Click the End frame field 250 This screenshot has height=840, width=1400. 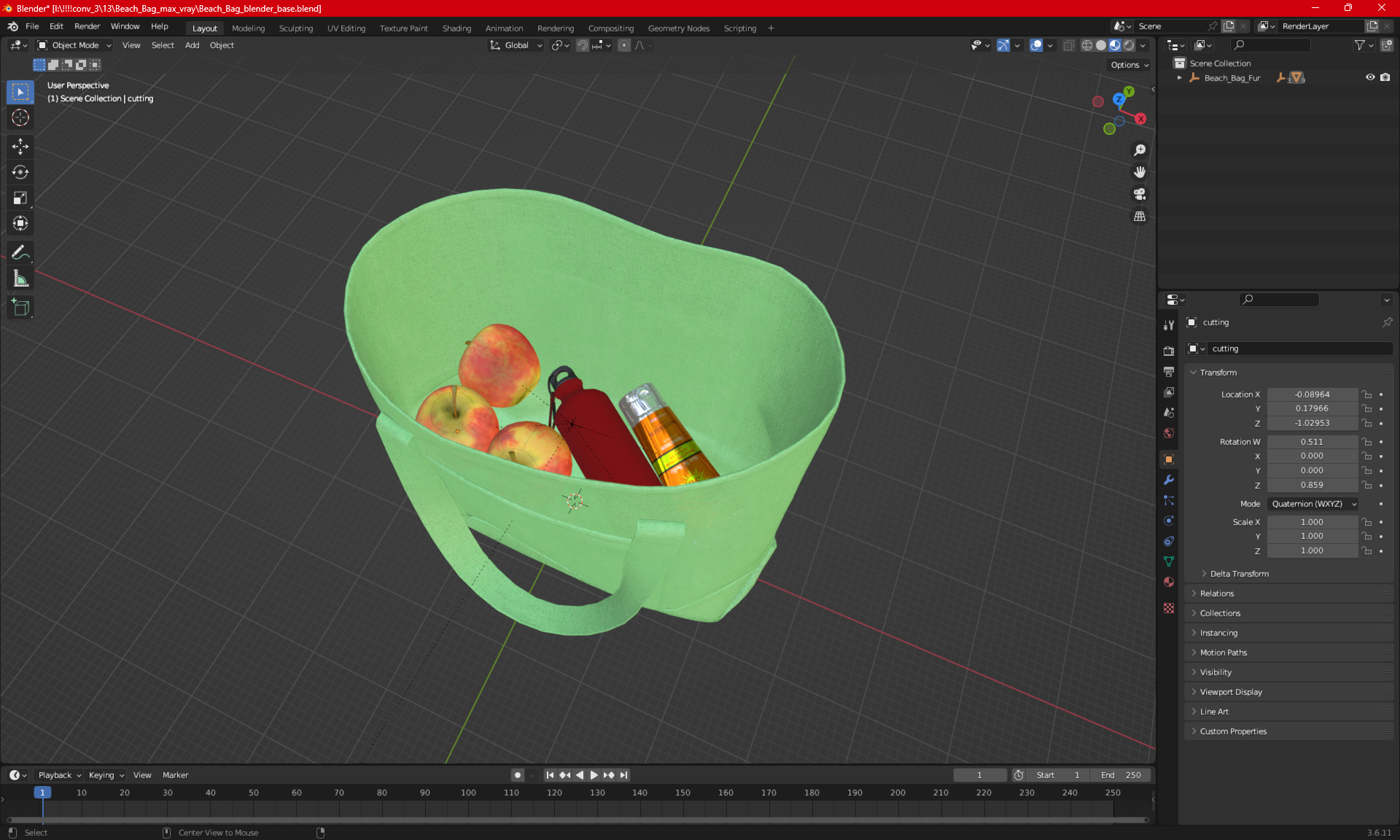(1121, 775)
